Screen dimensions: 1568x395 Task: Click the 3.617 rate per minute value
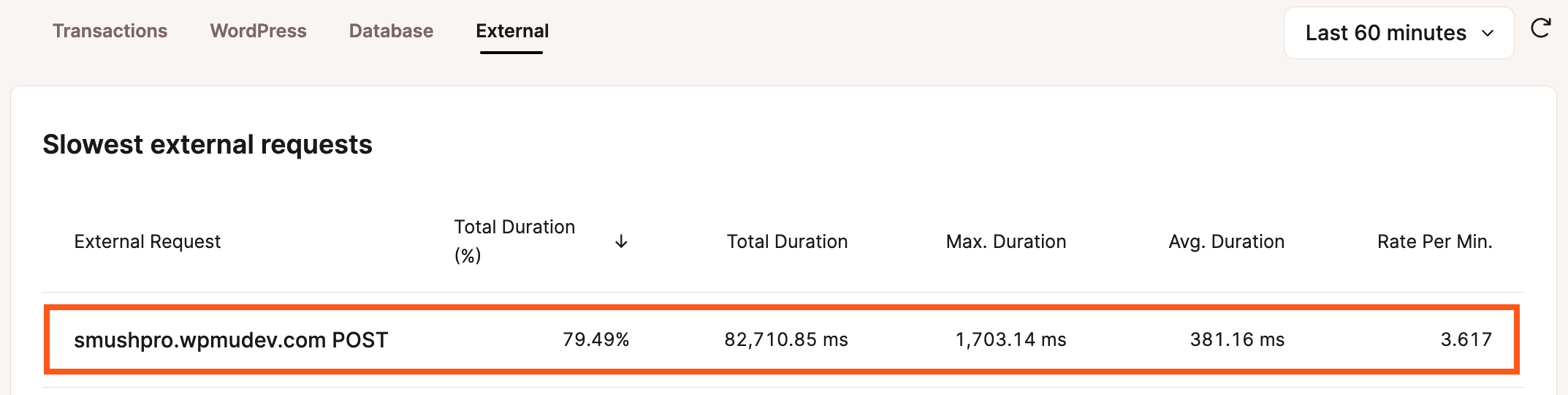point(1466,339)
